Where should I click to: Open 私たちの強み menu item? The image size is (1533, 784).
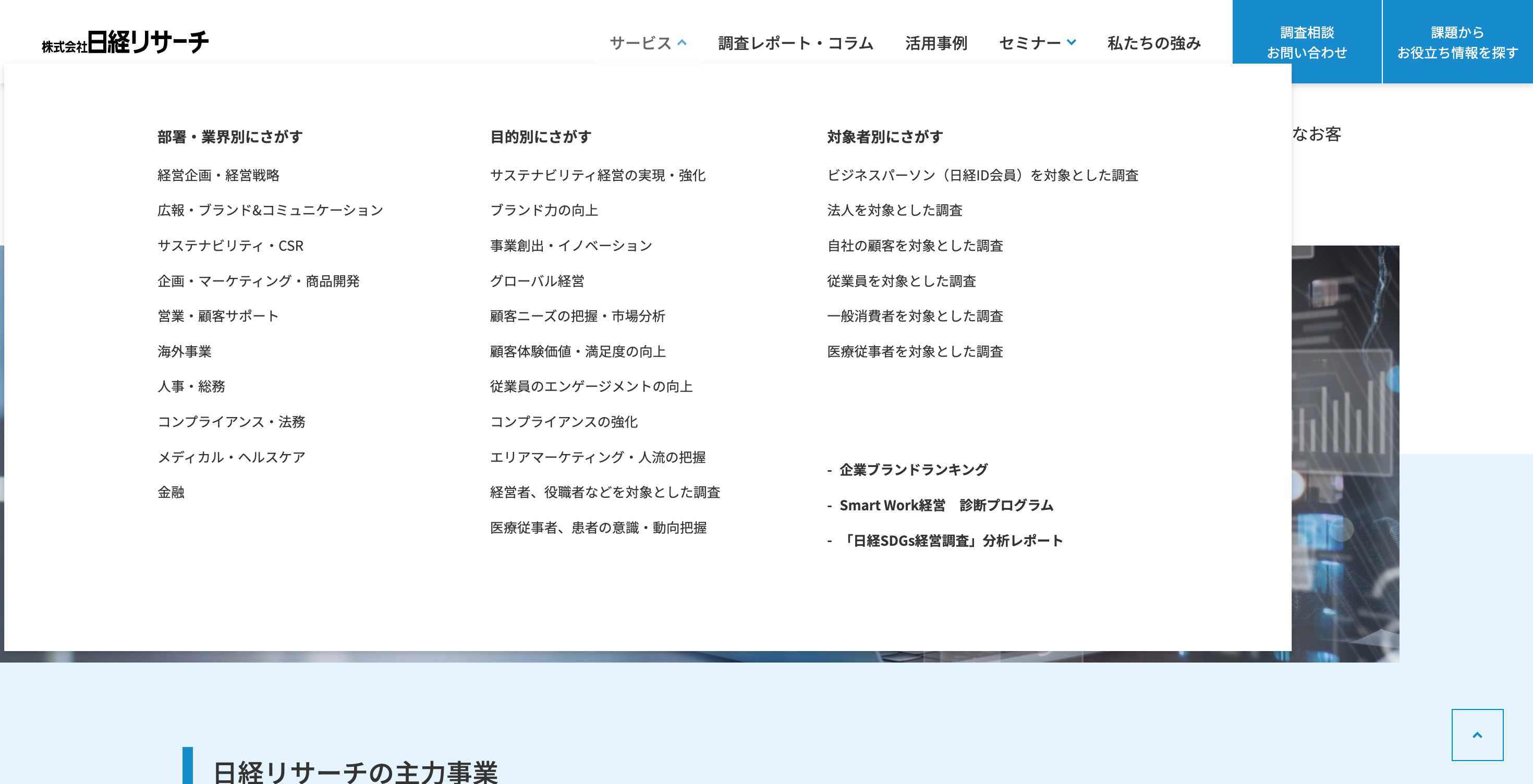[1153, 43]
